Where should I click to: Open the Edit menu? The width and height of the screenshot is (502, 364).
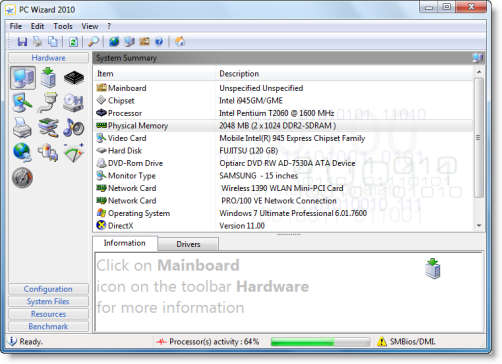click(x=37, y=26)
